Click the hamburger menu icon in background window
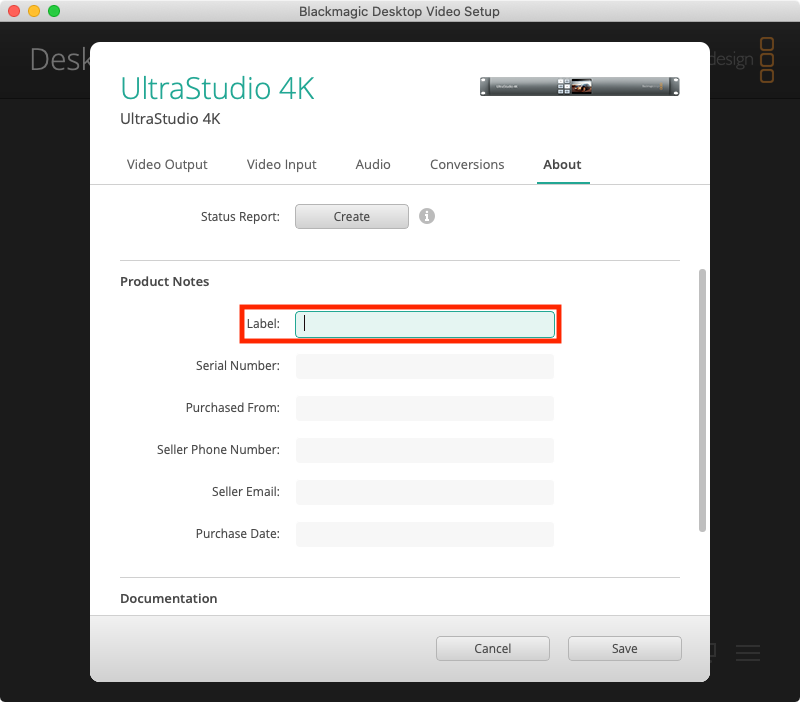This screenshot has height=702, width=800. (x=748, y=653)
